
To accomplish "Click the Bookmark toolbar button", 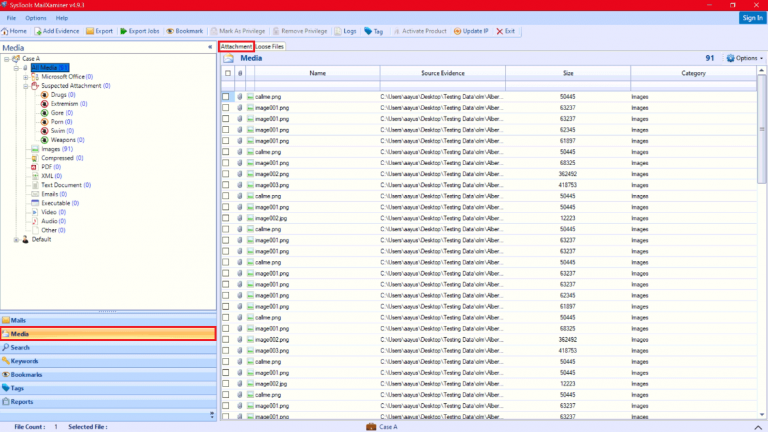I will click(x=185, y=31).
